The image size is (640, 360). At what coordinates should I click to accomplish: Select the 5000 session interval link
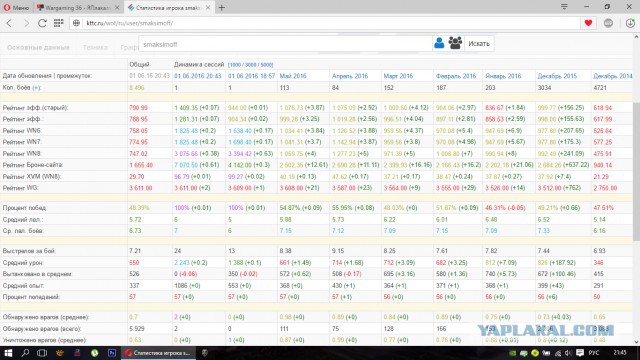click(266, 65)
